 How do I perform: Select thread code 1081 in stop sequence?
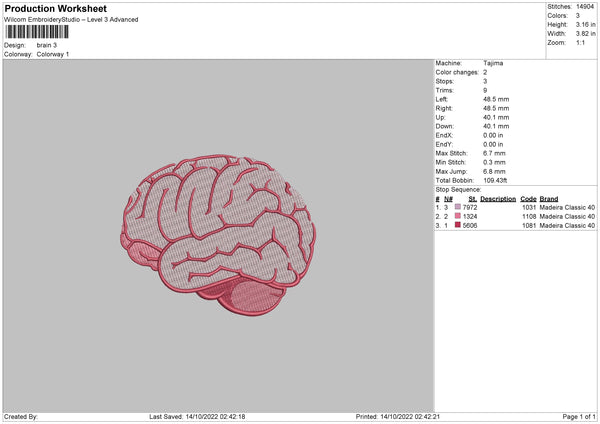point(528,226)
